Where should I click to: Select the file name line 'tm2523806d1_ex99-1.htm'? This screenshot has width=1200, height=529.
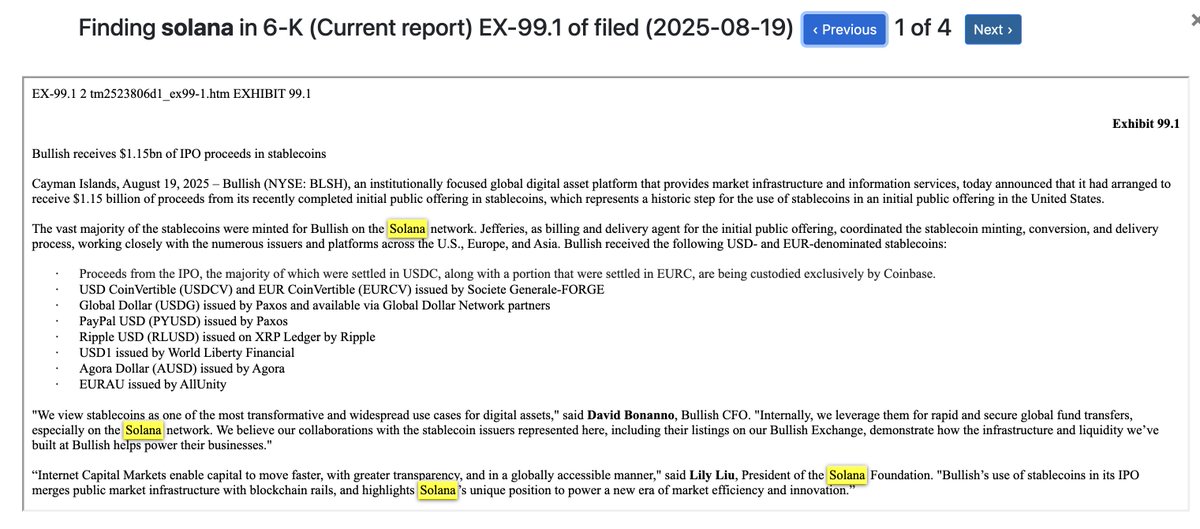[x=172, y=94]
